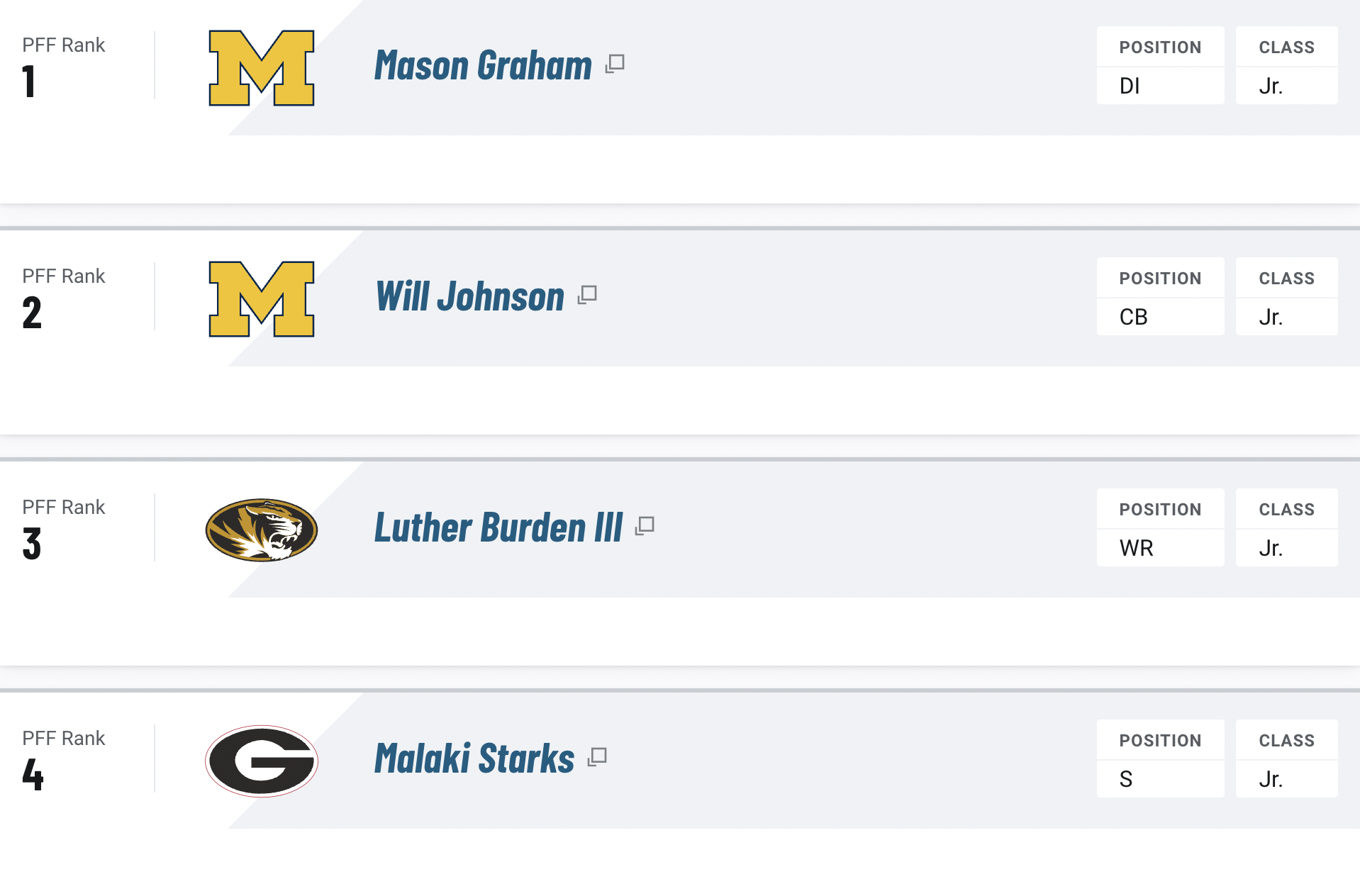
Task: Click the Michigan logo beside Will Johnson
Action: (x=261, y=299)
